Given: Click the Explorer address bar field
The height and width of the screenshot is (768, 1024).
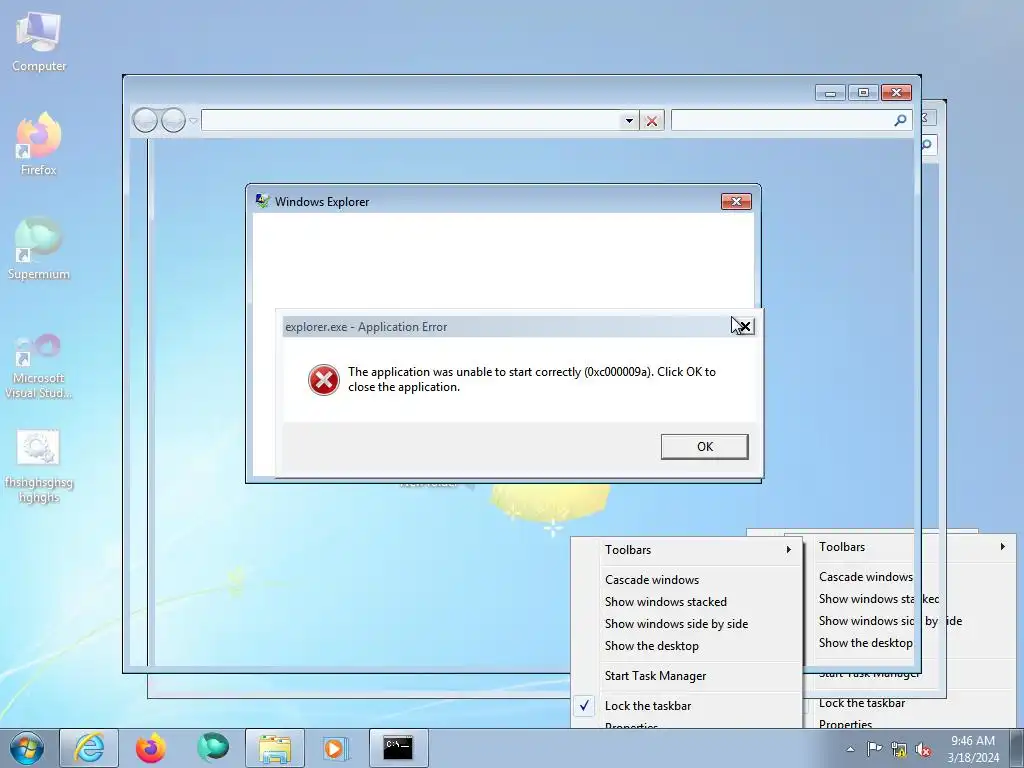Looking at the screenshot, I should click(x=411, y=120).
